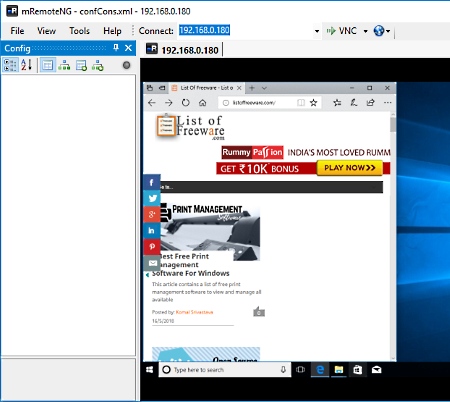Go to Edge home page
Viewport: 450px width, 402px height.
(x=202, y=103)
